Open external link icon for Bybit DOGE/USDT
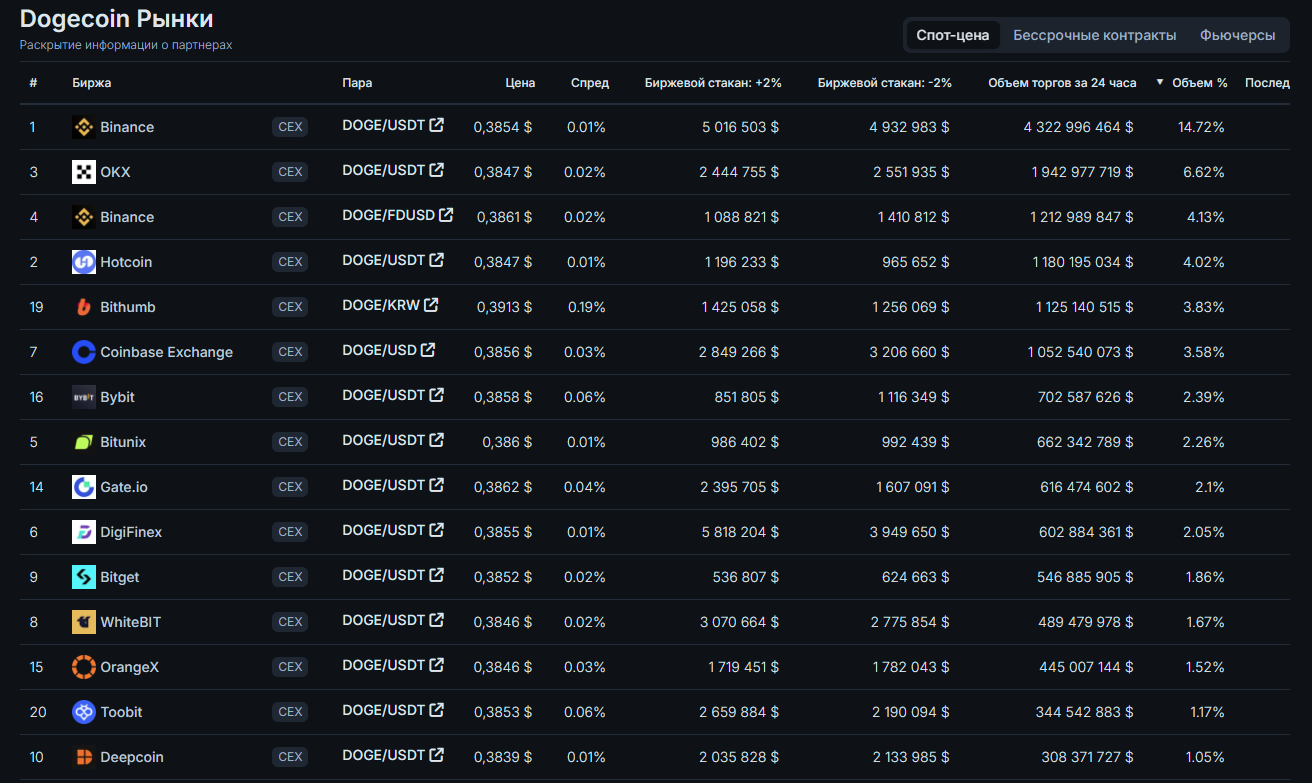Image resolution: width=1312 pixels, height=783 pixels. [x=437, y=395]
